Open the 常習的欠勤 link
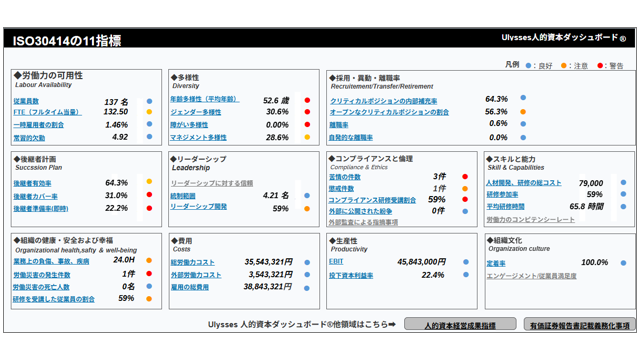 [29, 138]
